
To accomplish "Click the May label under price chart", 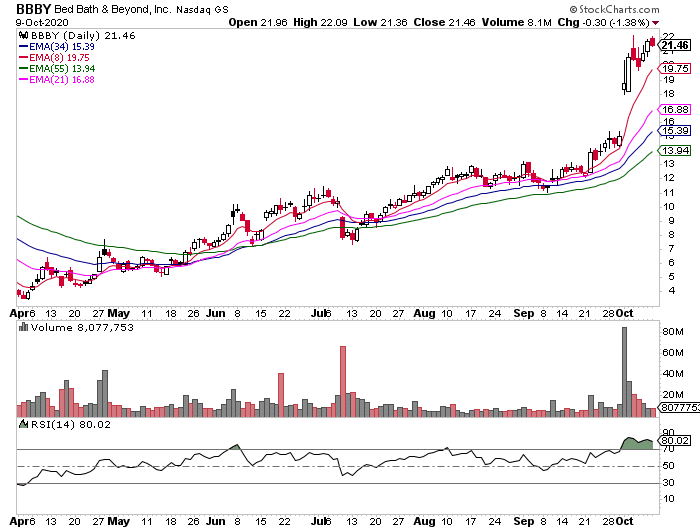I will point(119,313).
